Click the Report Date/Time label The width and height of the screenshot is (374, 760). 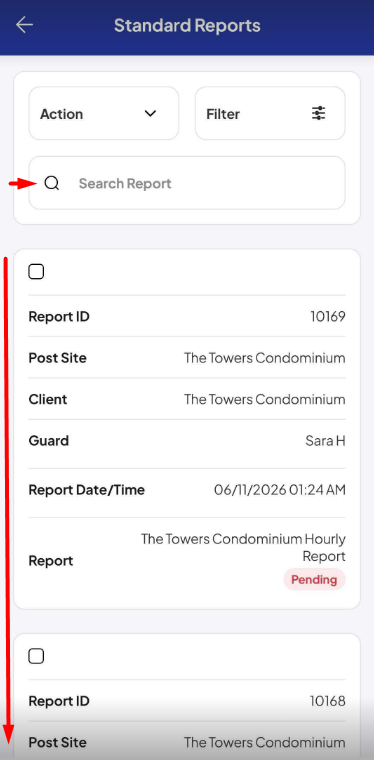[x=87, y=490]
